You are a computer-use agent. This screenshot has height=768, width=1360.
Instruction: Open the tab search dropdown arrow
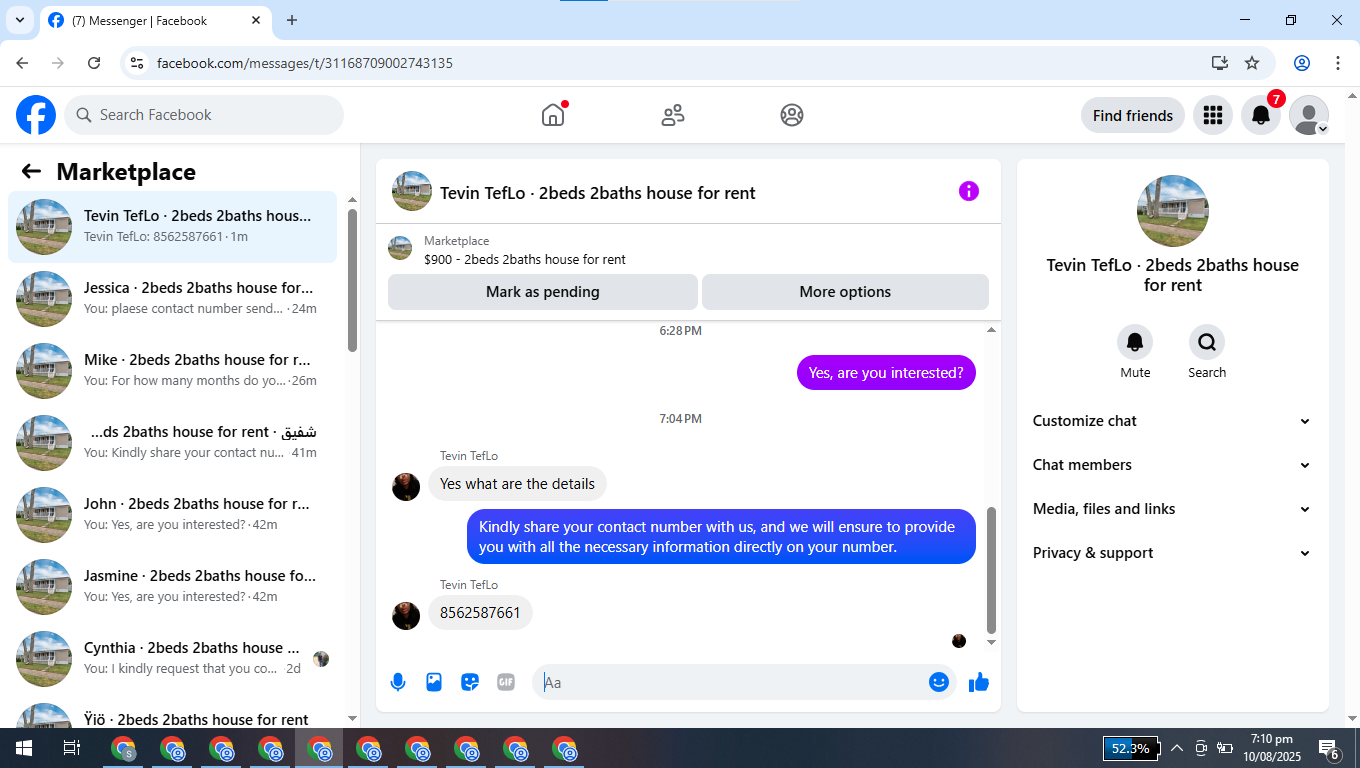(x=19, y=20)
